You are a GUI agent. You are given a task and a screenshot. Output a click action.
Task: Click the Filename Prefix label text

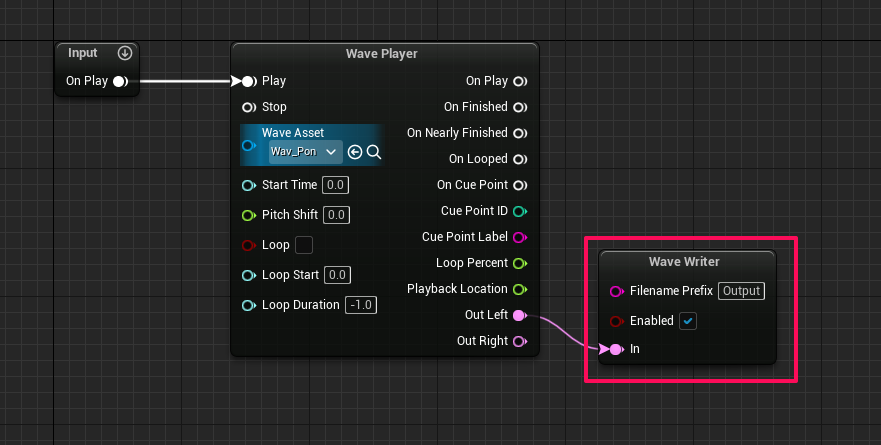coord(671,290)
